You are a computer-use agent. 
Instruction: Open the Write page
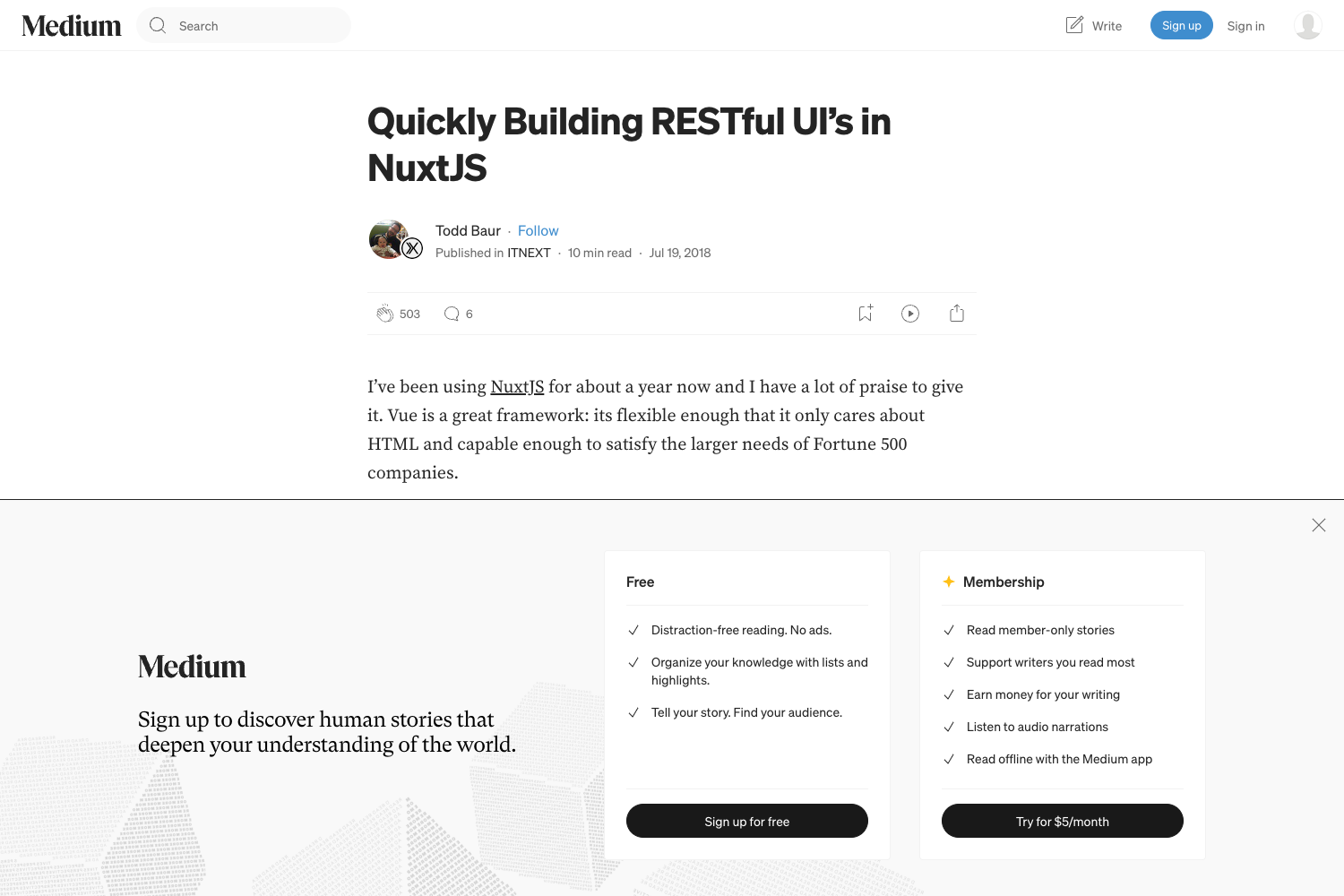pyautogui.click(x=1093, y=25)
